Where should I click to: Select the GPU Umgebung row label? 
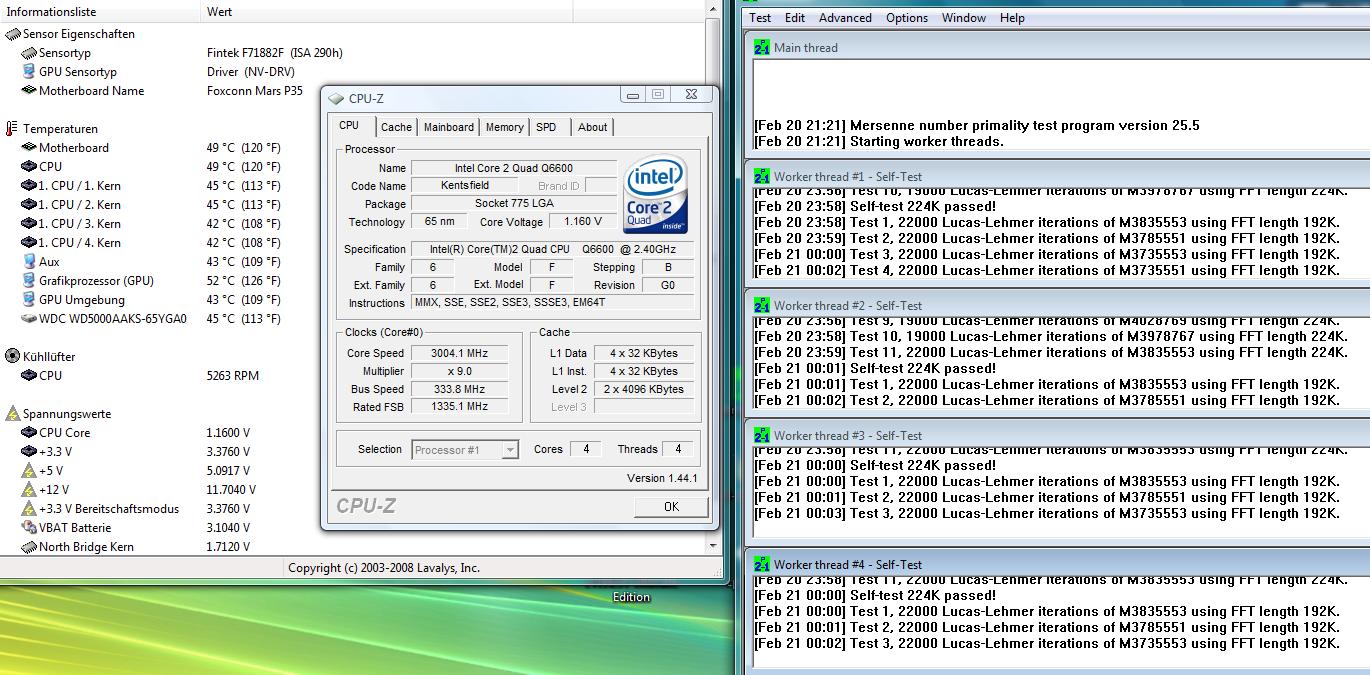point(82,300)
